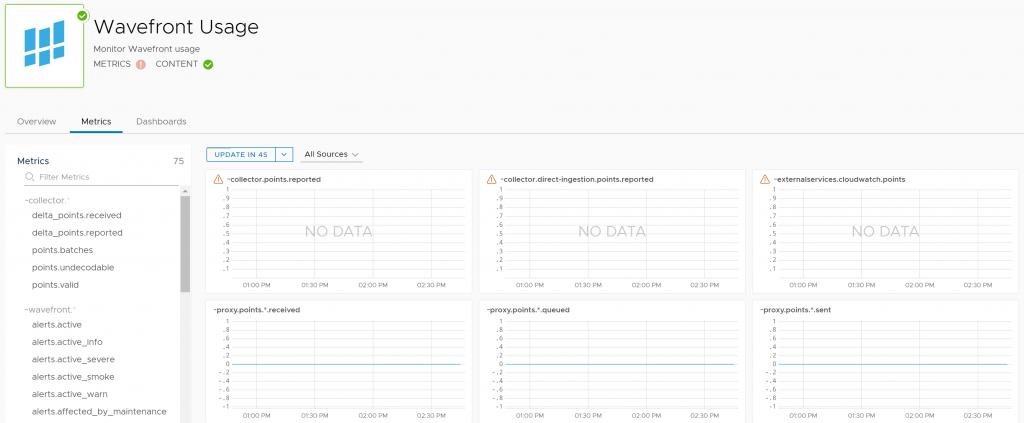
Task: Click the ~proxy.points.*.sent chart title
Action: point(793,310)
